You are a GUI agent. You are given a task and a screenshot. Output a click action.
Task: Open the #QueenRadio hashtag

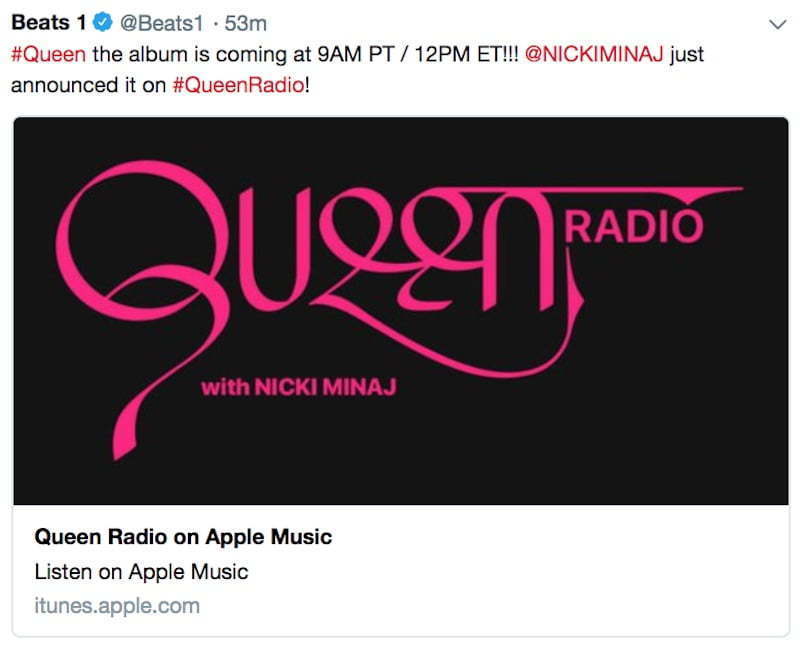(239, 85)
